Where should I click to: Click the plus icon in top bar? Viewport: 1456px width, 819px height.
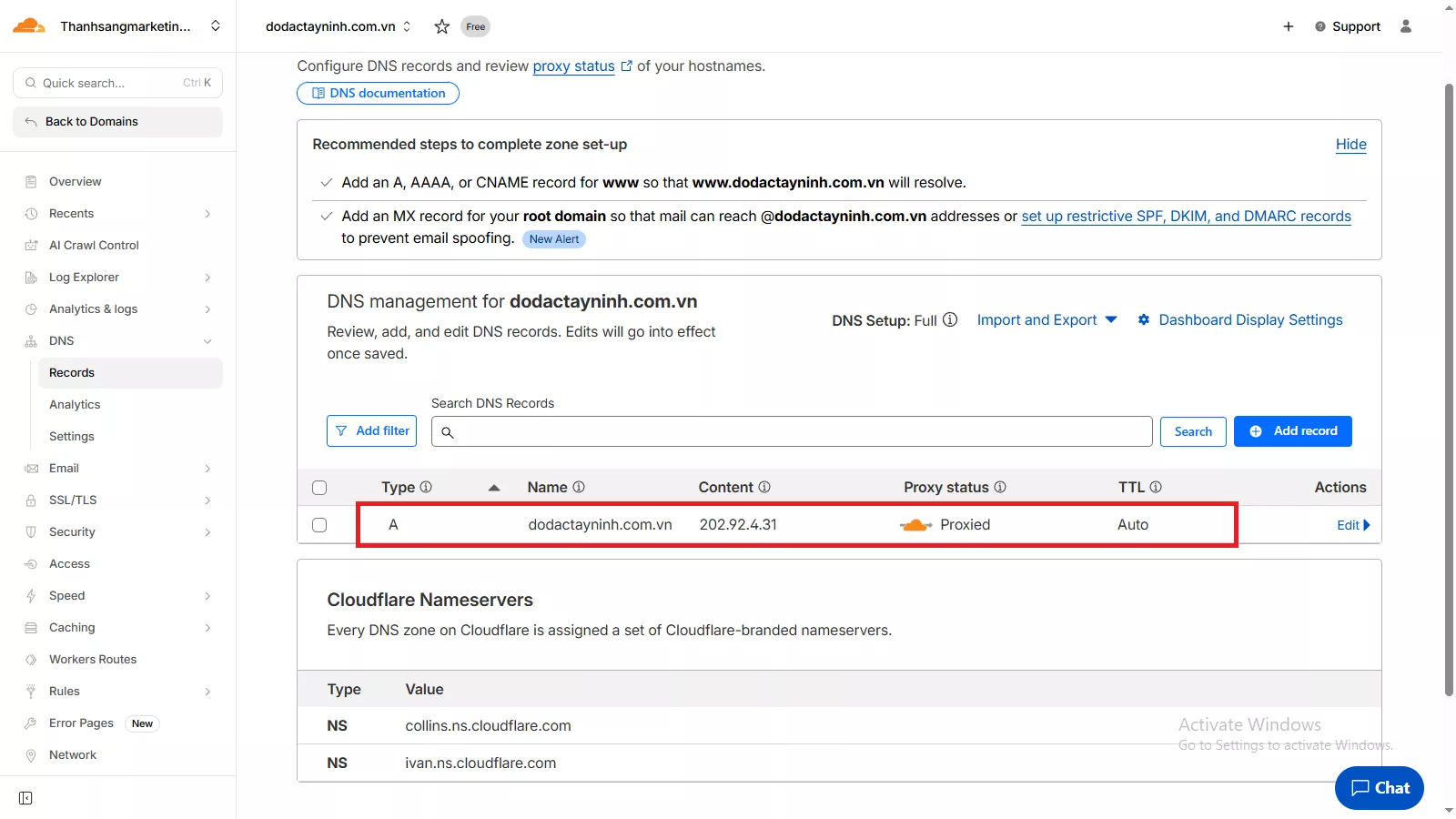click(1288, 26)
